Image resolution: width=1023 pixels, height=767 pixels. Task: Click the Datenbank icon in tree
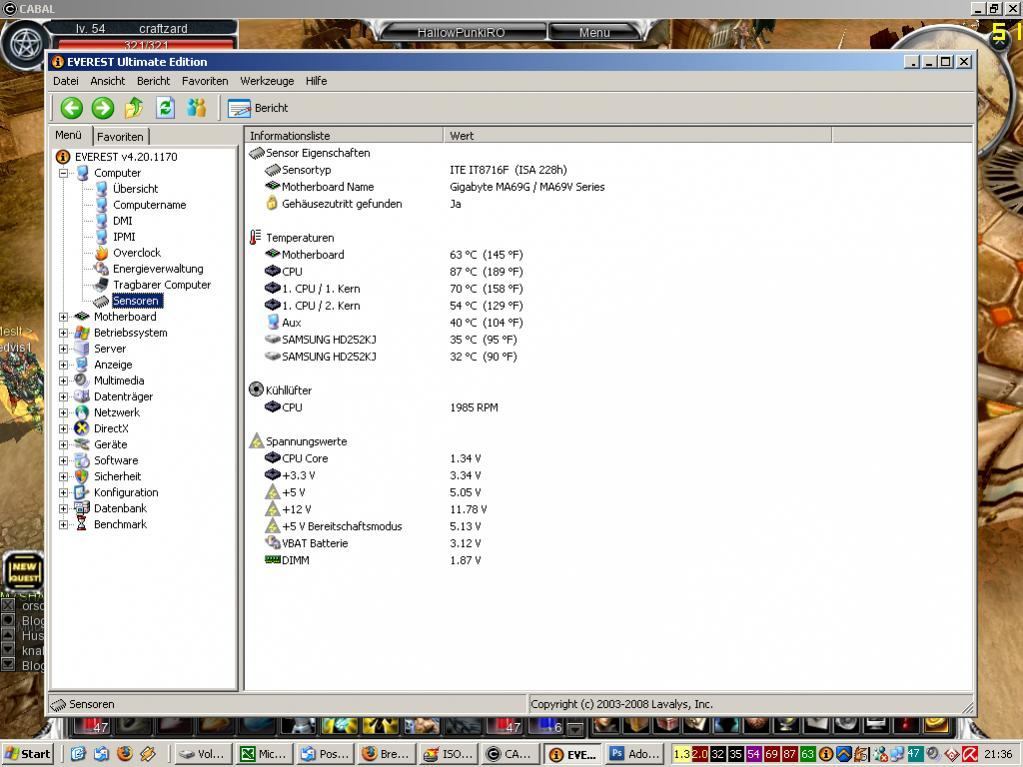pyautogui.click(x=82, y=508)
